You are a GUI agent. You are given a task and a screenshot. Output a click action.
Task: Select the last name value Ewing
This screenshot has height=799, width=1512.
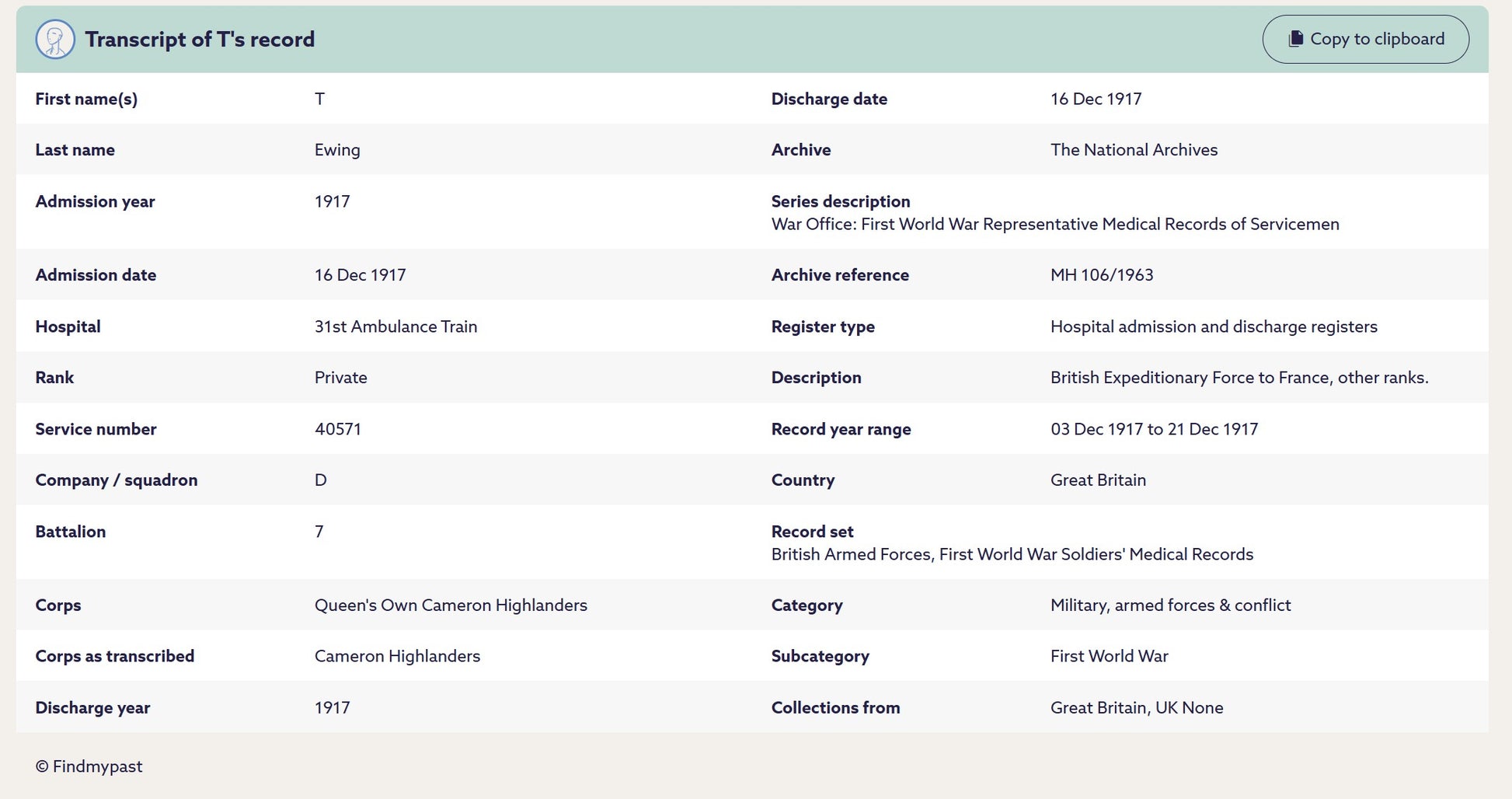pyautogui.click(x=337, y=150)
